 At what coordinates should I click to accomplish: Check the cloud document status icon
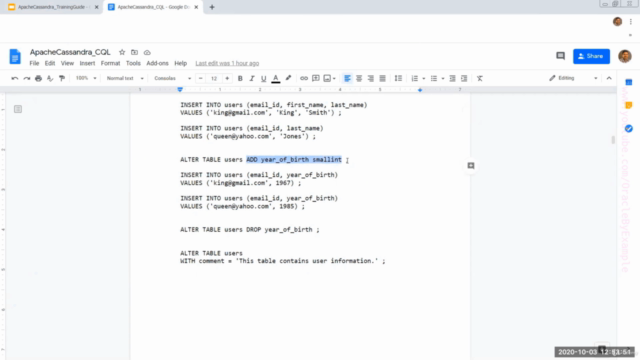coord(147,52)
